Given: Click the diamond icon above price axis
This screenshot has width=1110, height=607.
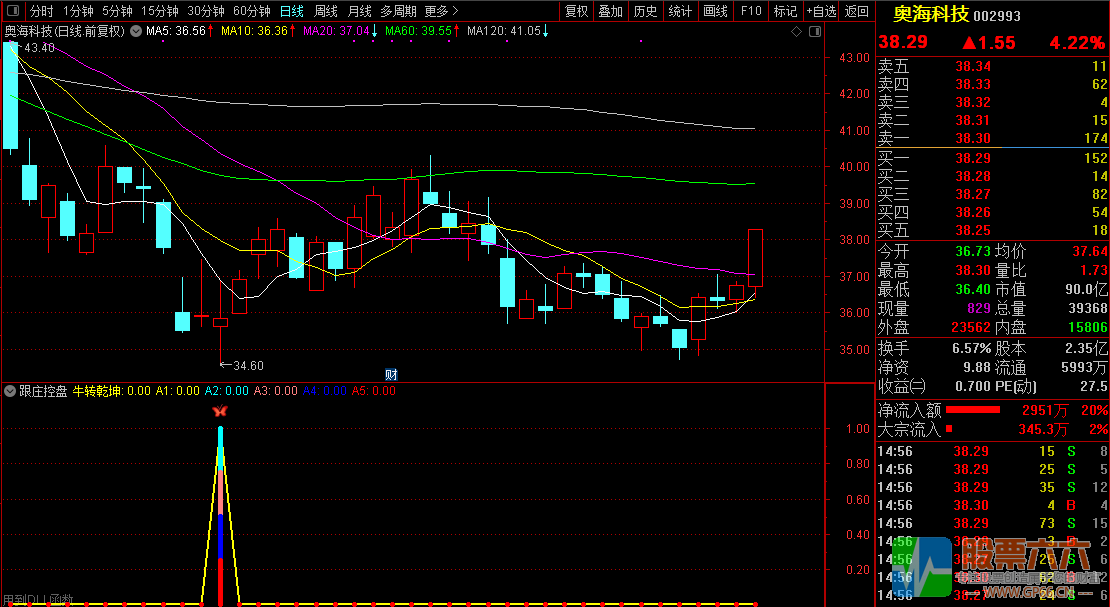Looking at the screenshot, I should 796,31.
